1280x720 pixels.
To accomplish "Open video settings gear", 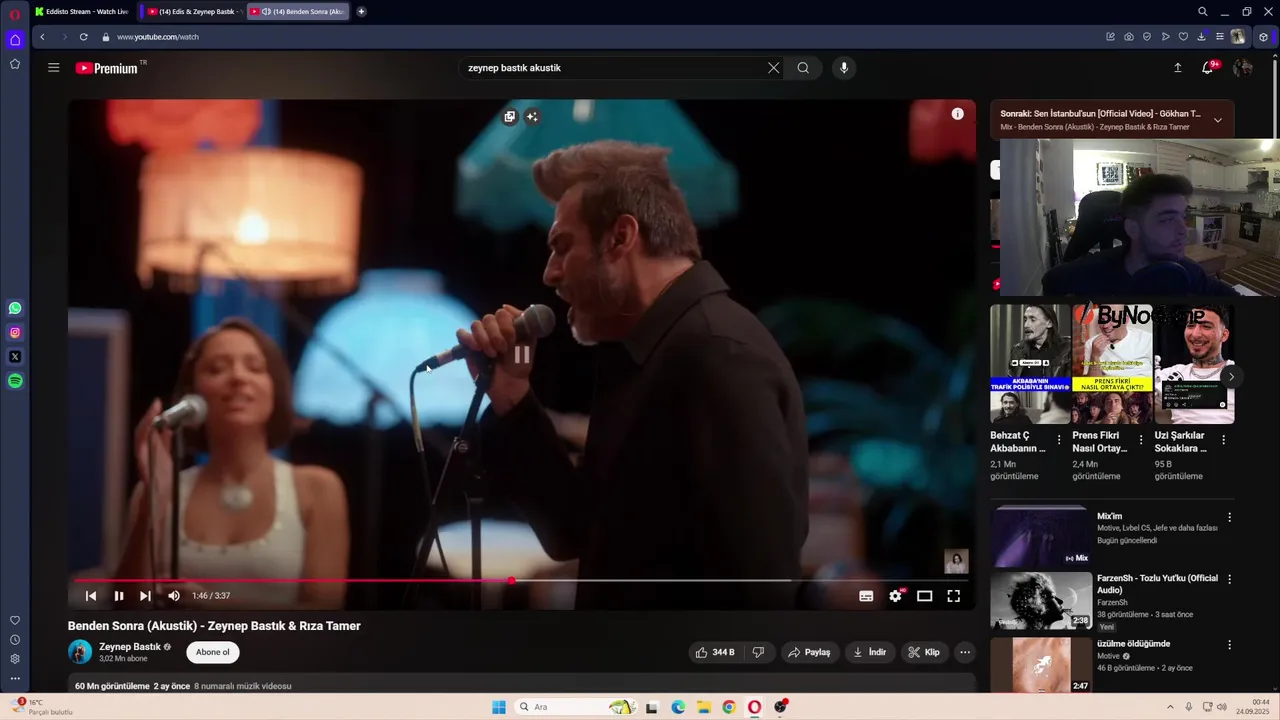I will 896,596.
